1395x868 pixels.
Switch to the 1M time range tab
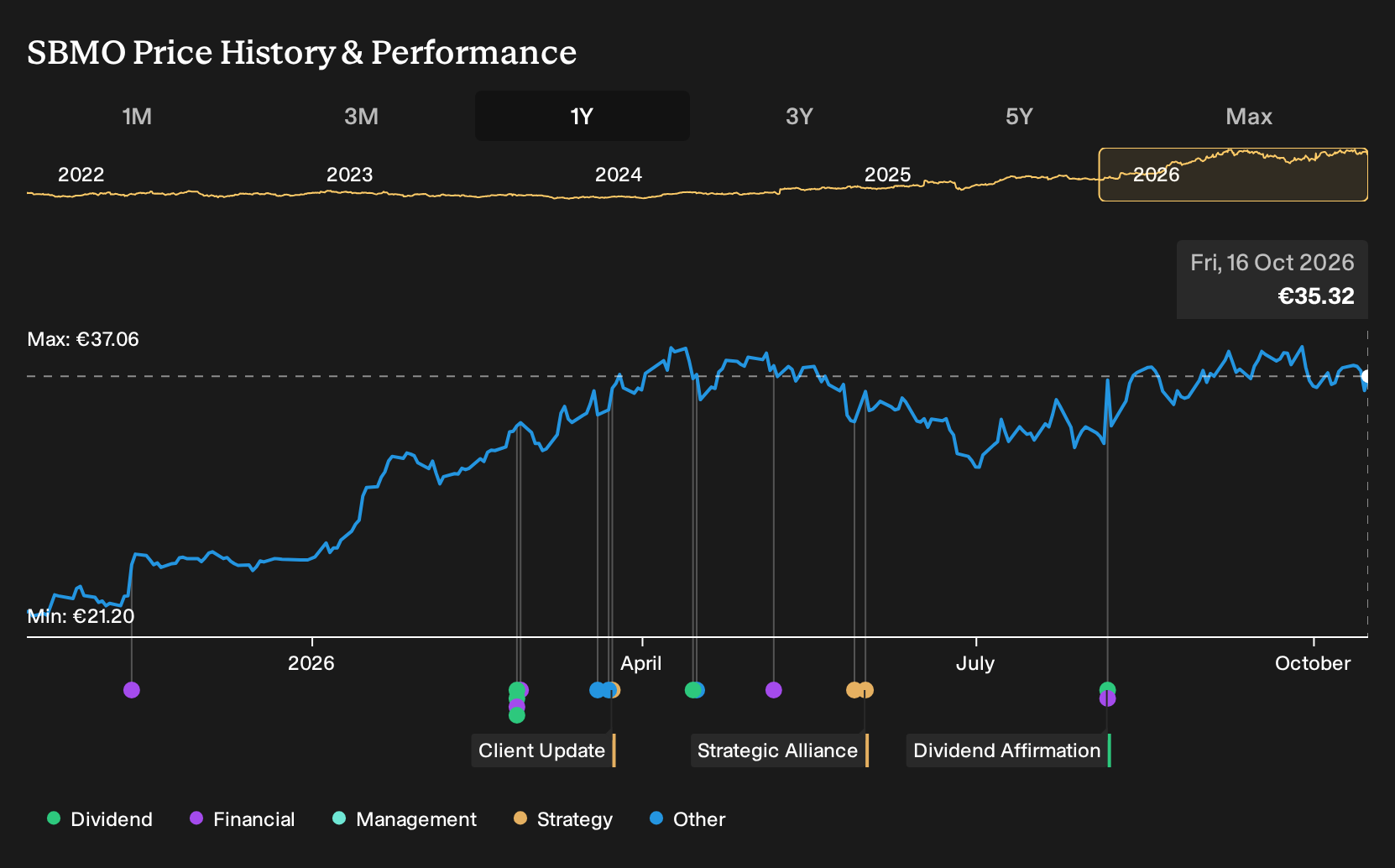tap(137, 116)
